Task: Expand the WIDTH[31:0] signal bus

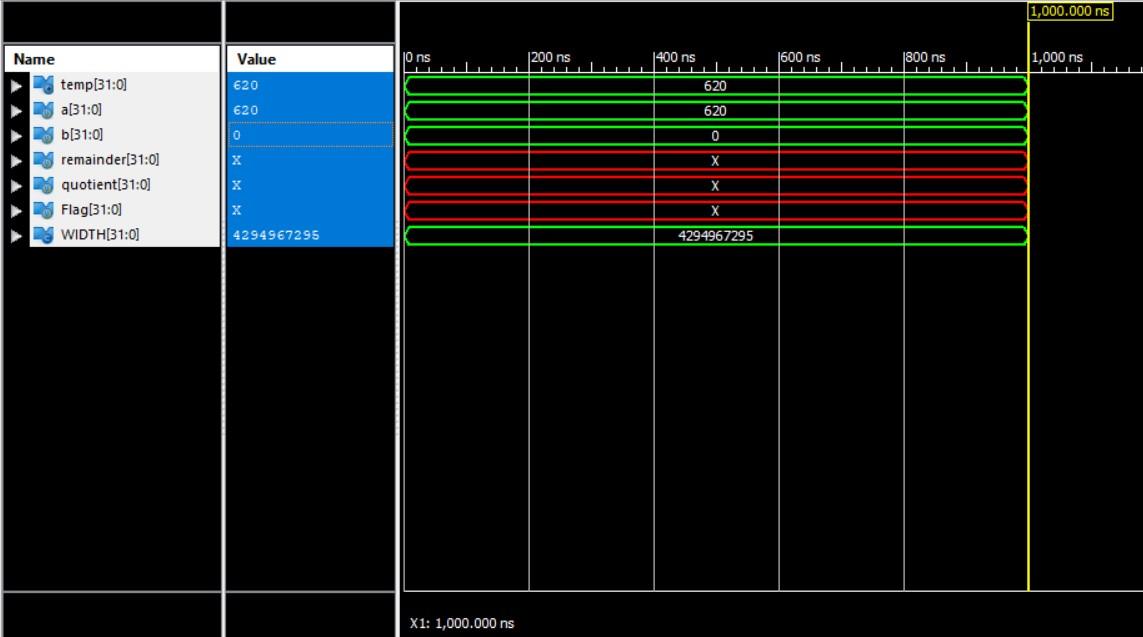Action: click(x=16, y=236)
